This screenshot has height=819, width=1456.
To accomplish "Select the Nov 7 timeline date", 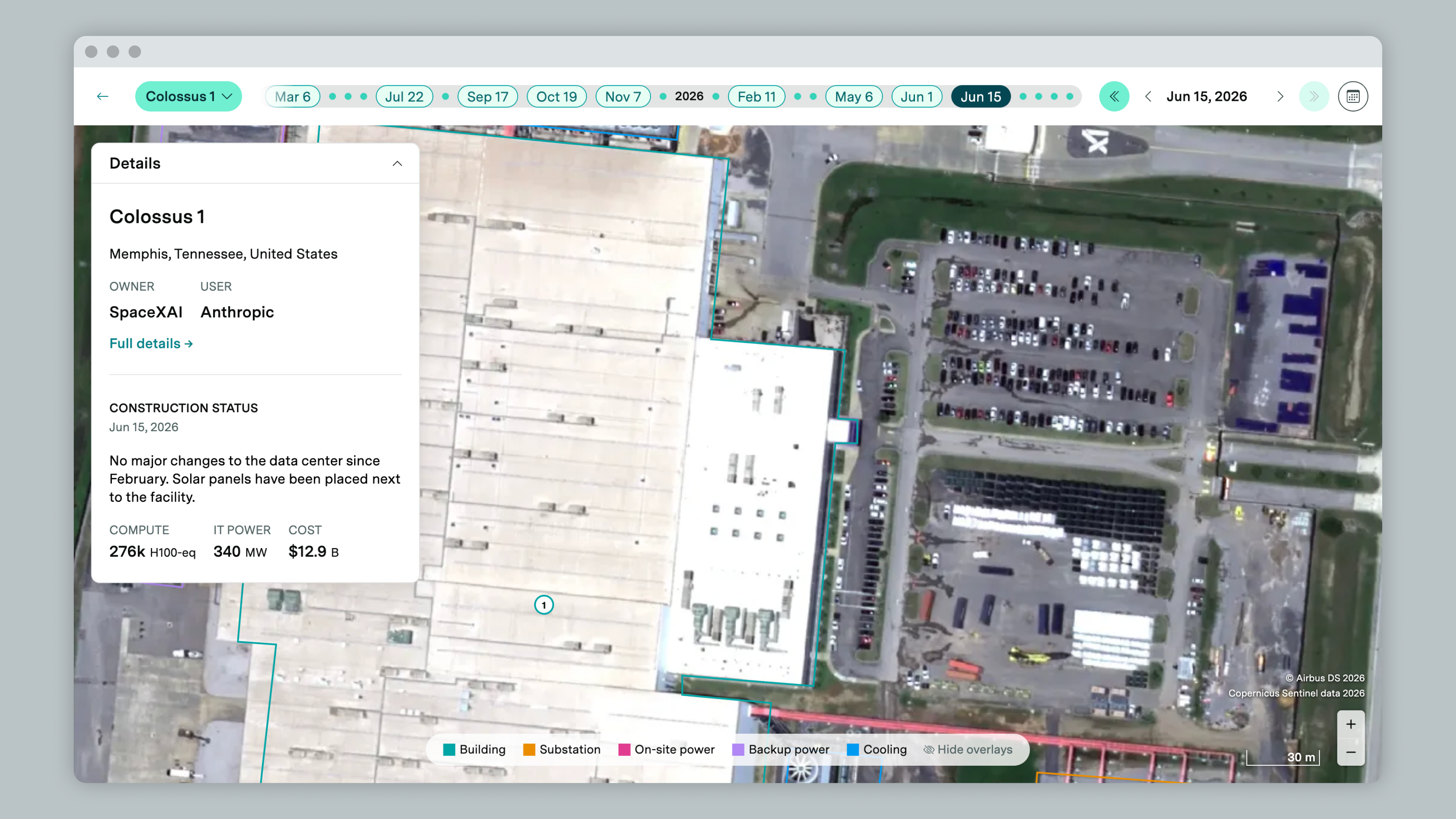I will [x=623, y=97].
